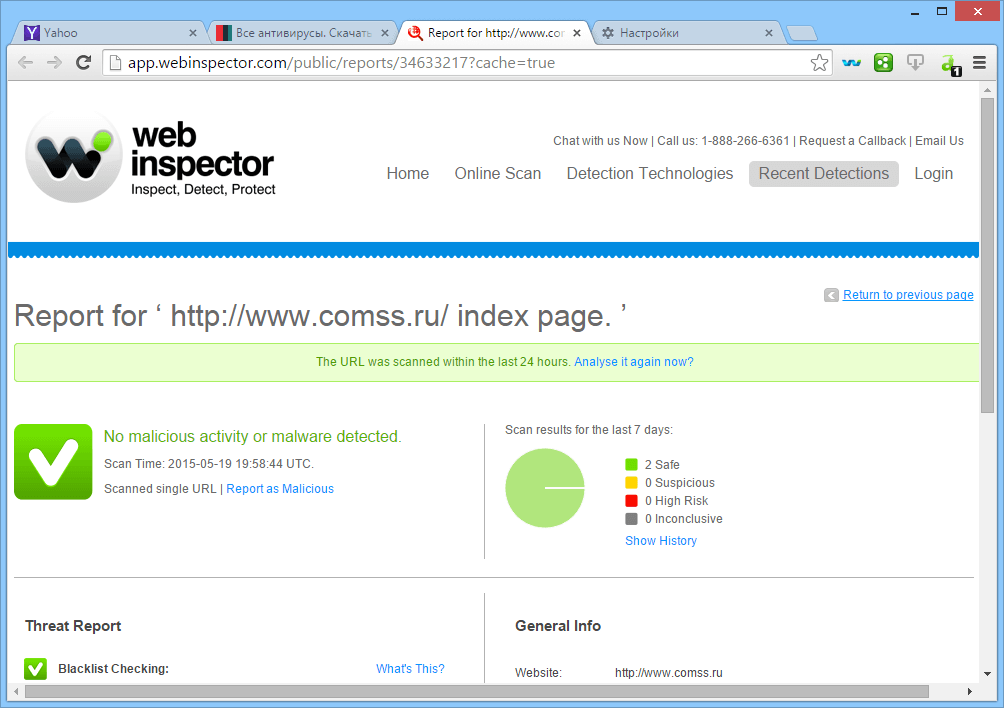Switch to the Yahoo tab
Image resolution: width=1004 pixels, height=708 pixels.
pos(109,33)
